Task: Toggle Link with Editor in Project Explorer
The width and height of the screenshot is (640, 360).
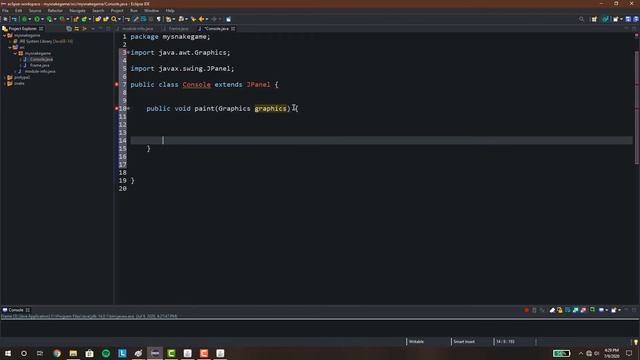Action: tap(77, 29)
